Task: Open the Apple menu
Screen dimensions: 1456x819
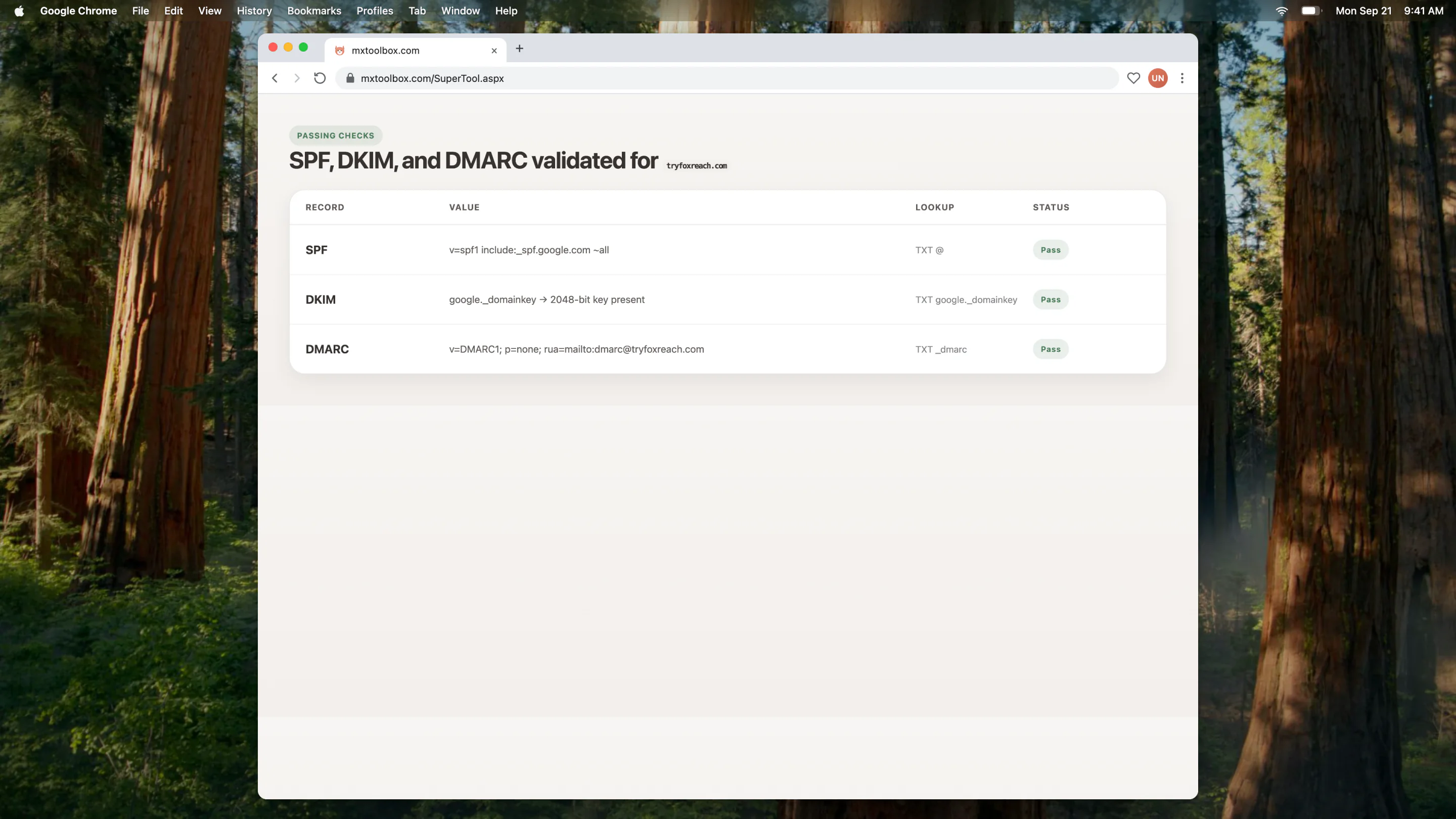Action: click(x=19, y=11)
